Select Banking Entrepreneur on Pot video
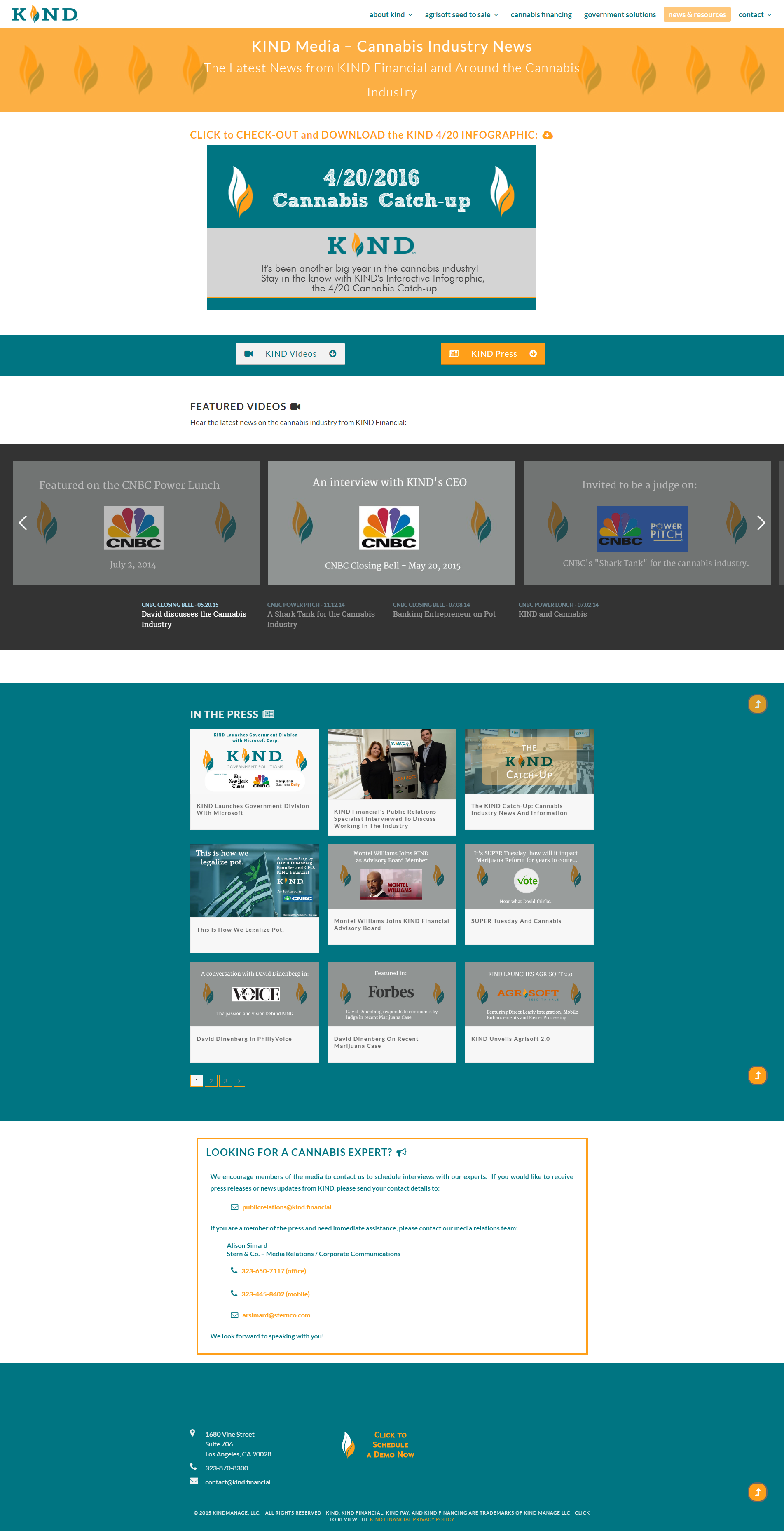This screenshot has width=784, height=1531. (x=444, y=610)
